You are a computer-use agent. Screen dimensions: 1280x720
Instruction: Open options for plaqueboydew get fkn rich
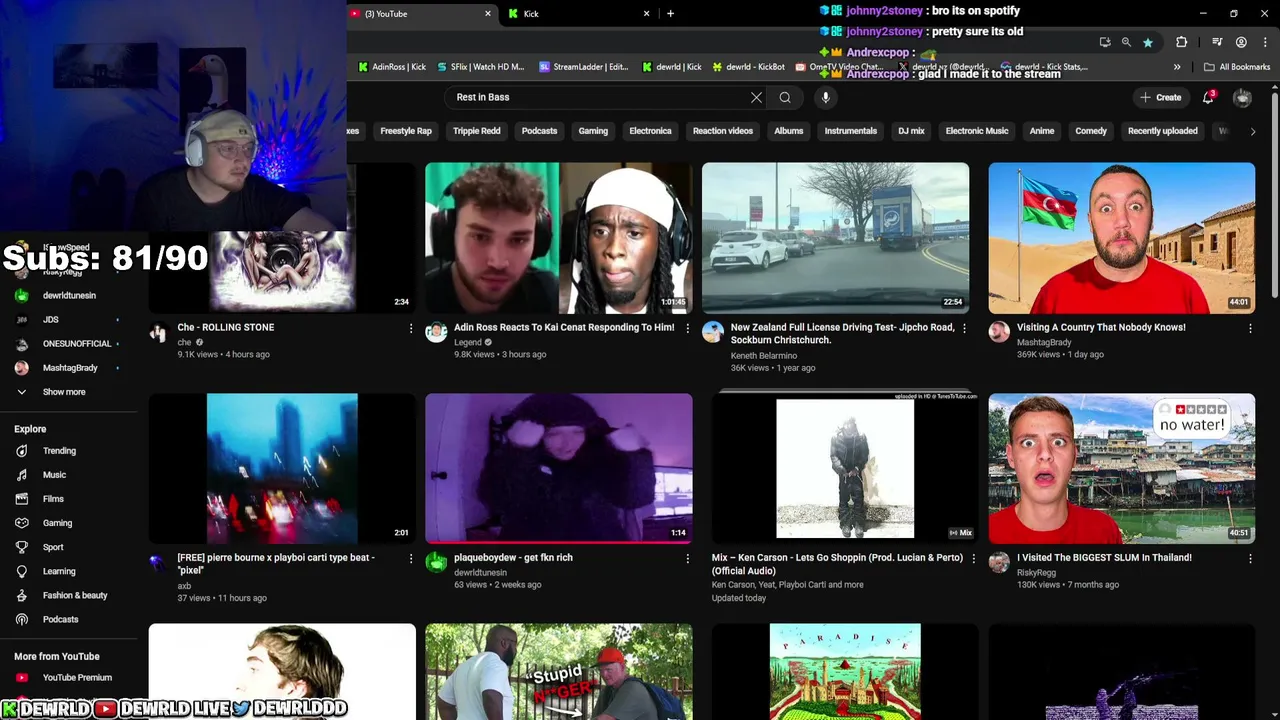pyautogui.click(x=687, y=558)
